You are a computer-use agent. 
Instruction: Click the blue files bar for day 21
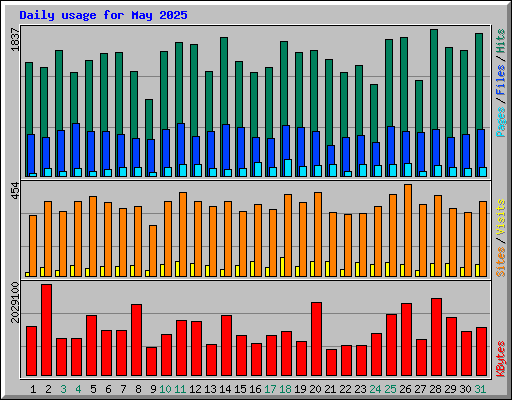[x=331, y=155]
